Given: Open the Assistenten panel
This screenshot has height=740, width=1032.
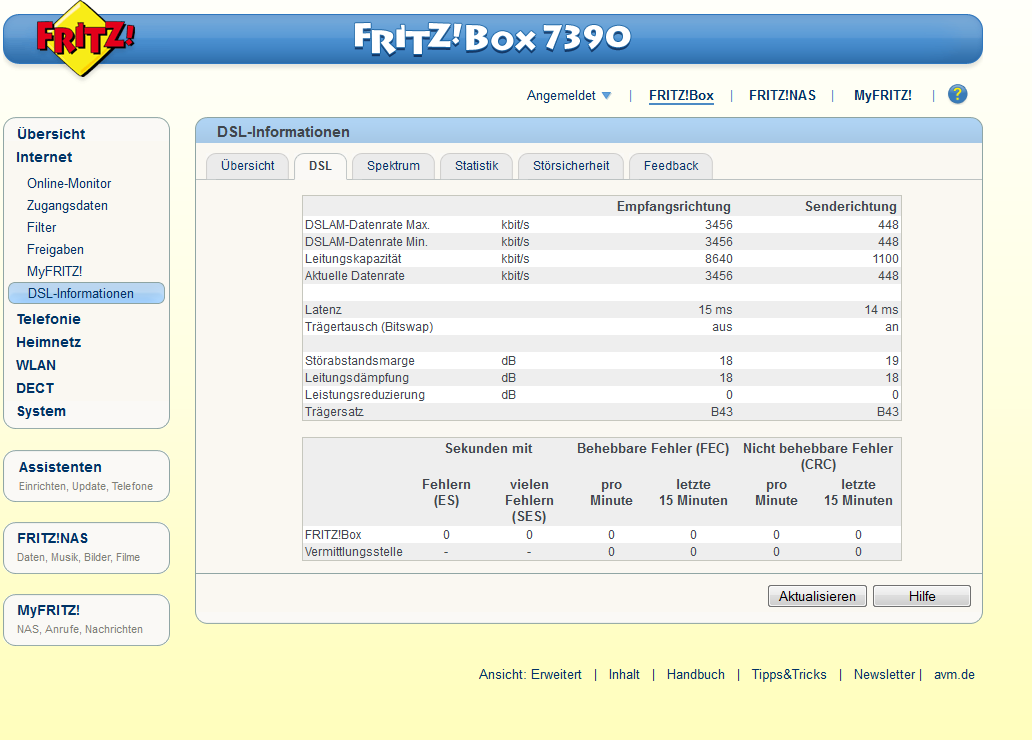Looking at the screenshot, I should tap(86, 476).
